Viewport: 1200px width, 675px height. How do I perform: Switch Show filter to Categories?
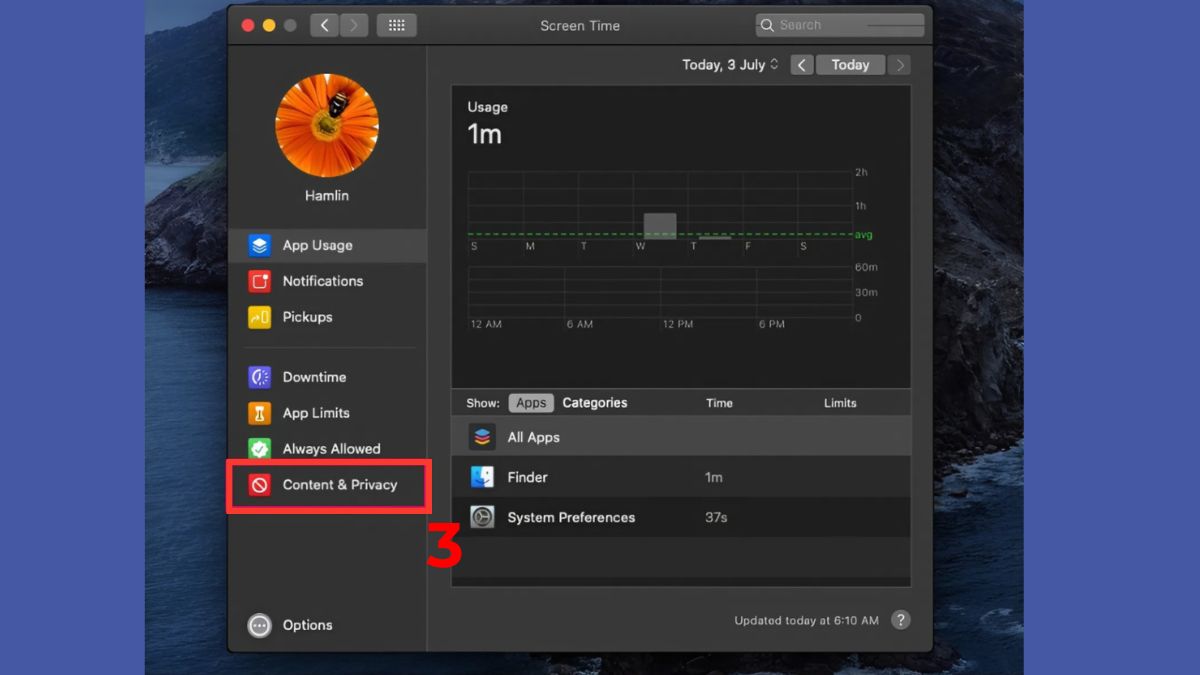pyautogui.click(x=595, y=403)
